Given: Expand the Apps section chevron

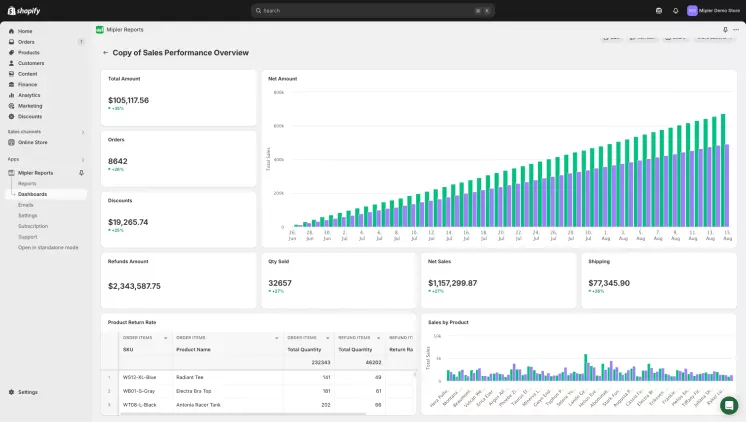Looking at the screenshot, I should point(82,159).
